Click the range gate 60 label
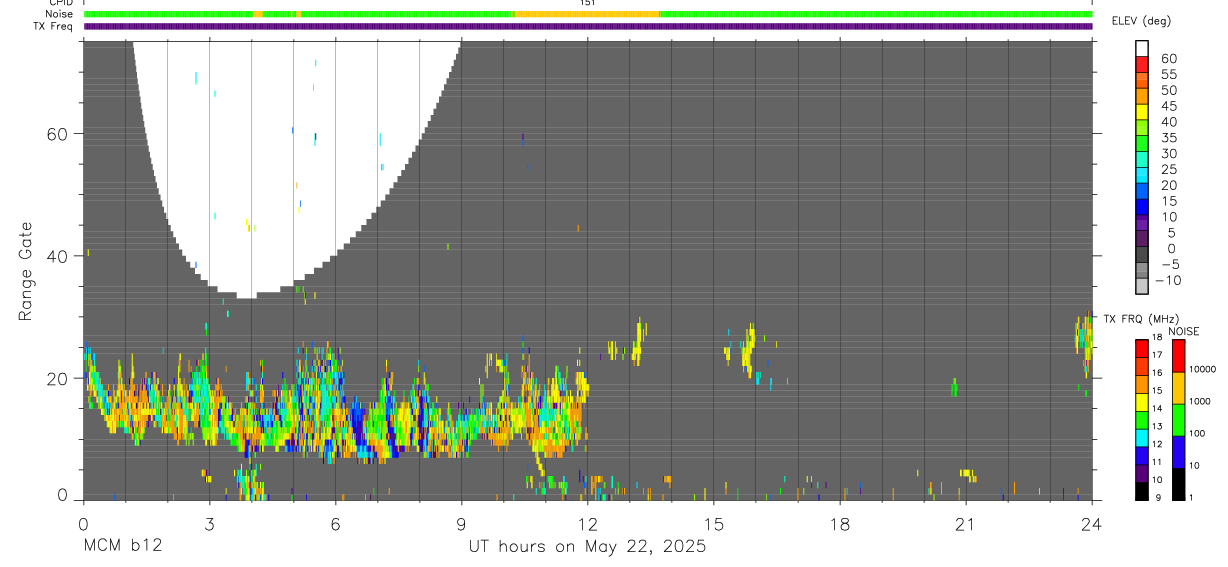 pos(57,134)
